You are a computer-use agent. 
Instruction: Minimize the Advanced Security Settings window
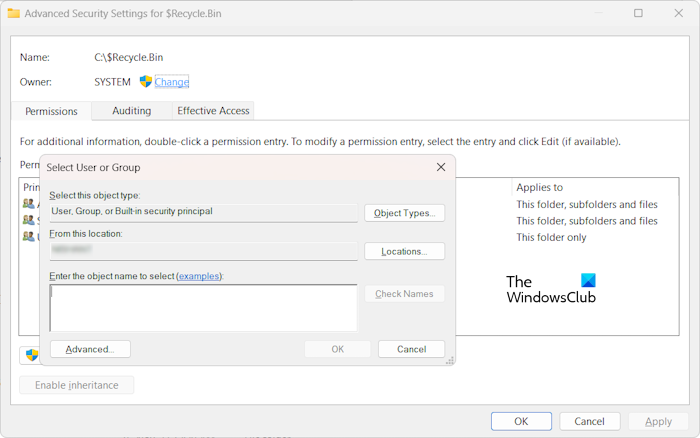pos(592,14)
